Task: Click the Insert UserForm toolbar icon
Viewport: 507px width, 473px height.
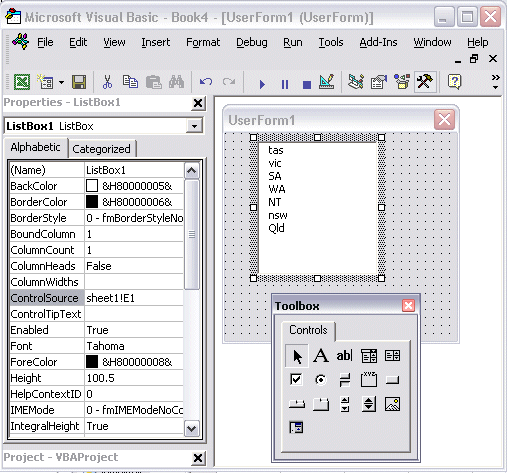Action: coord(45,82)
